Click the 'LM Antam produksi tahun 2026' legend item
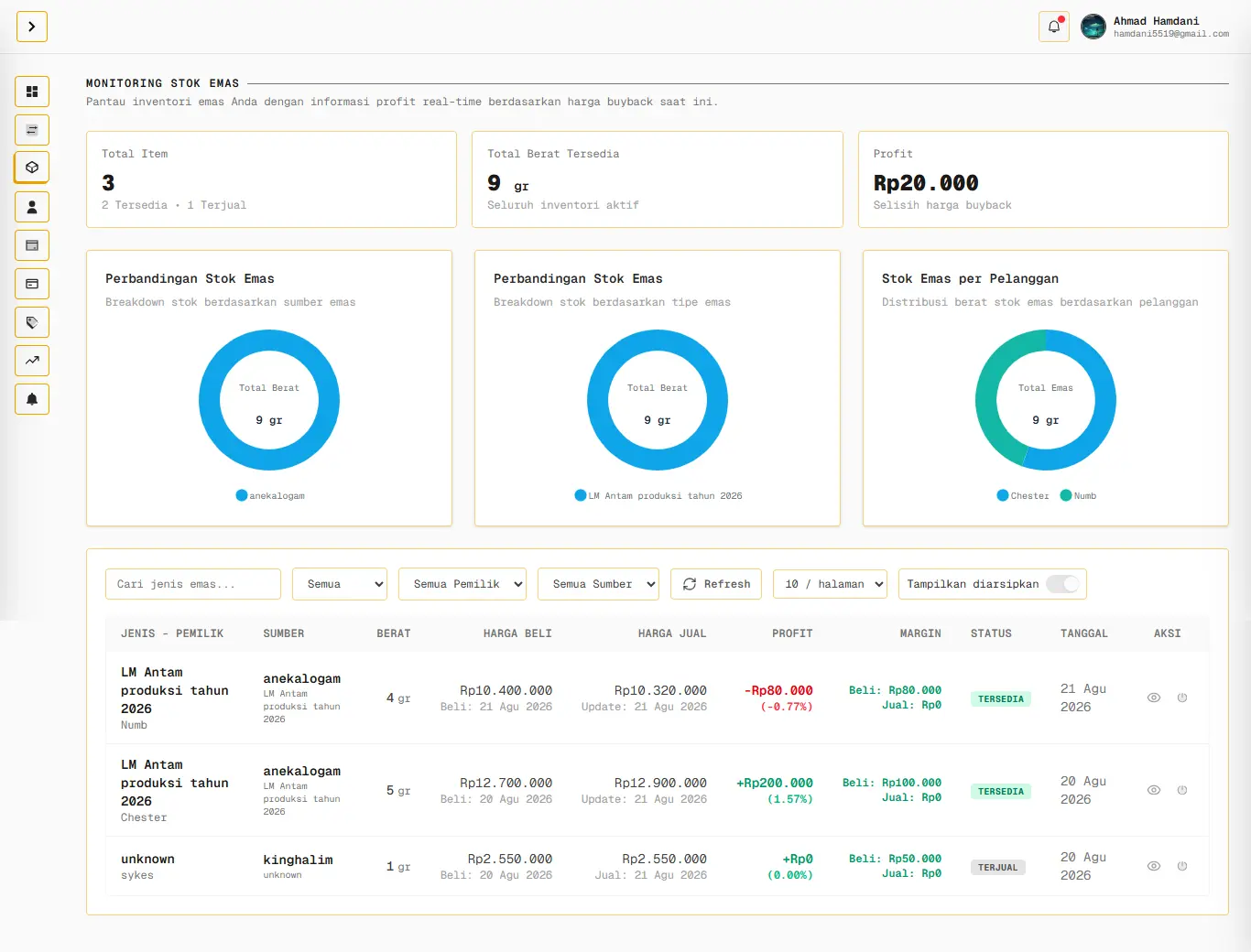Viewport: 1251px width, 952px height. 658,495
